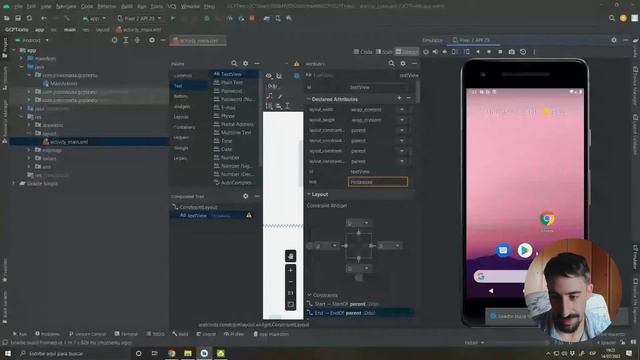Click the guidelines icon in design toolbar
640x360 pixels.
point(287,106)
